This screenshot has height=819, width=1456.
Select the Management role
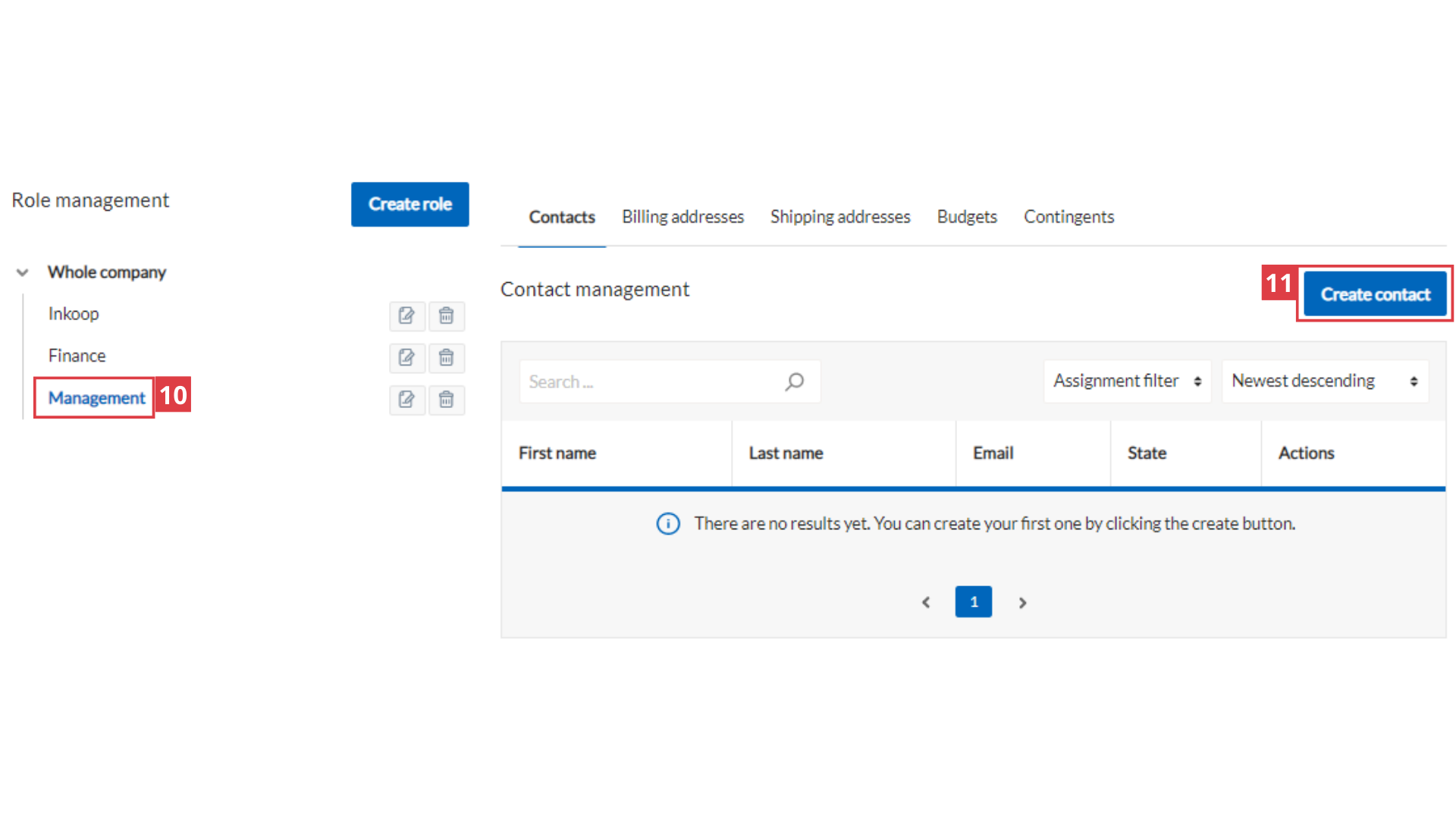pos(96,398)
